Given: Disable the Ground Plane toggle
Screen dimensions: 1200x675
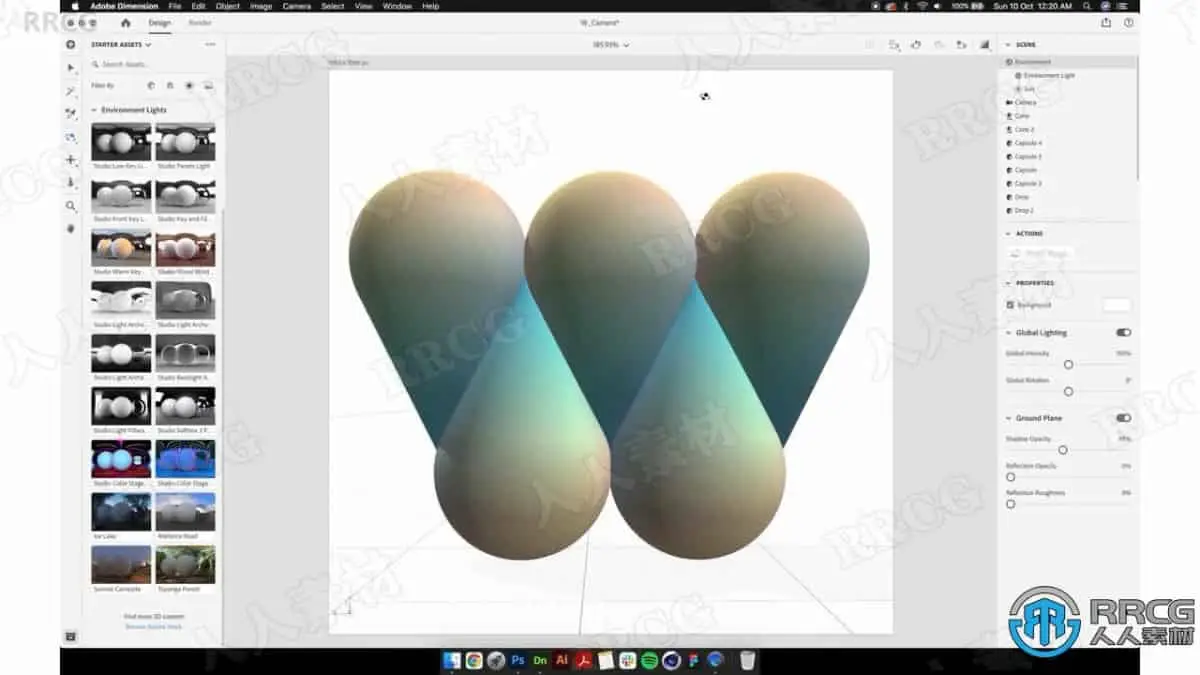Looking at the screenshot, I should click(x=1122, y=417).
